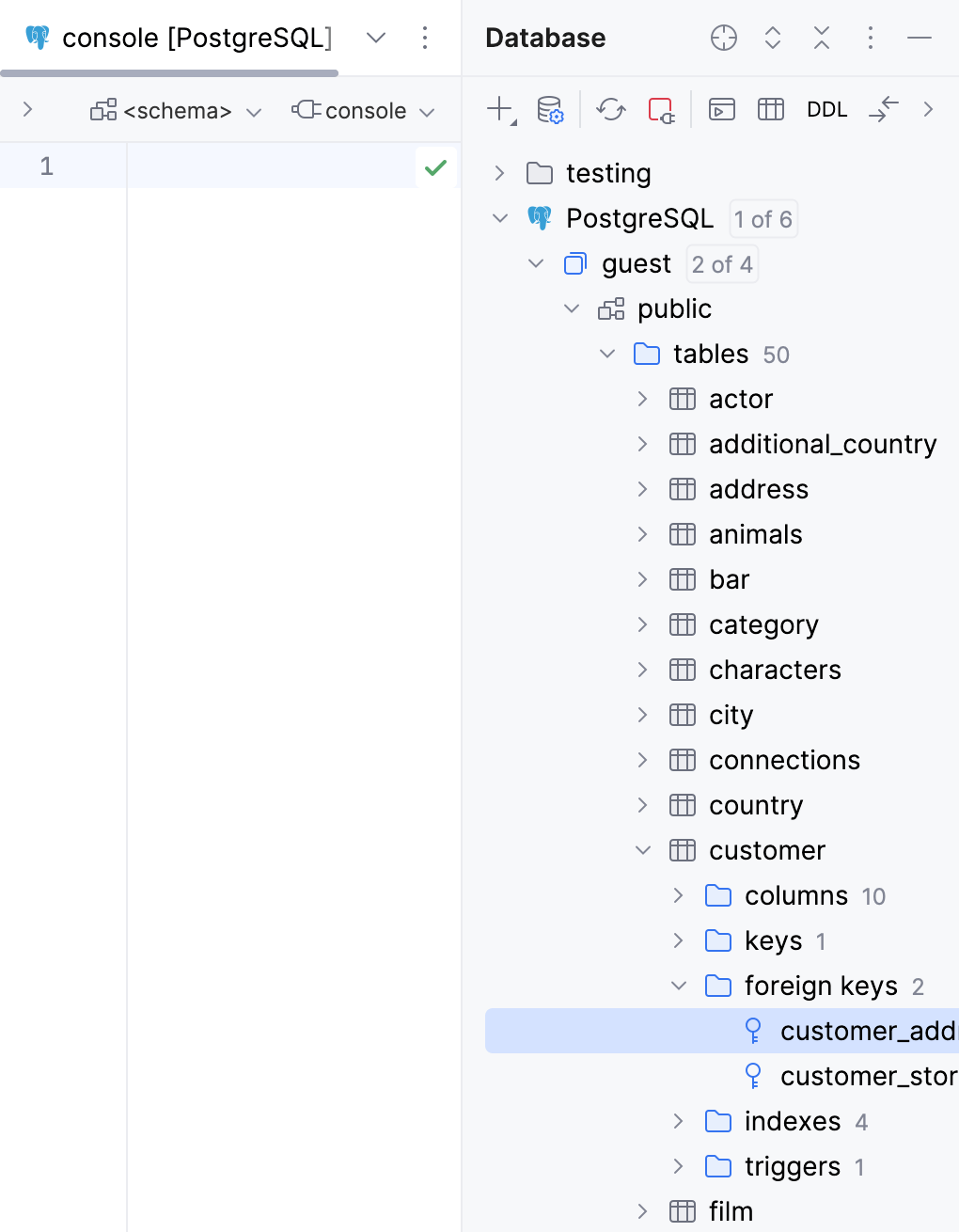Click the green checkmark in the editor gutter
Screen dimensions: 959x1232
pyautogui.click(x=435, y=166)
